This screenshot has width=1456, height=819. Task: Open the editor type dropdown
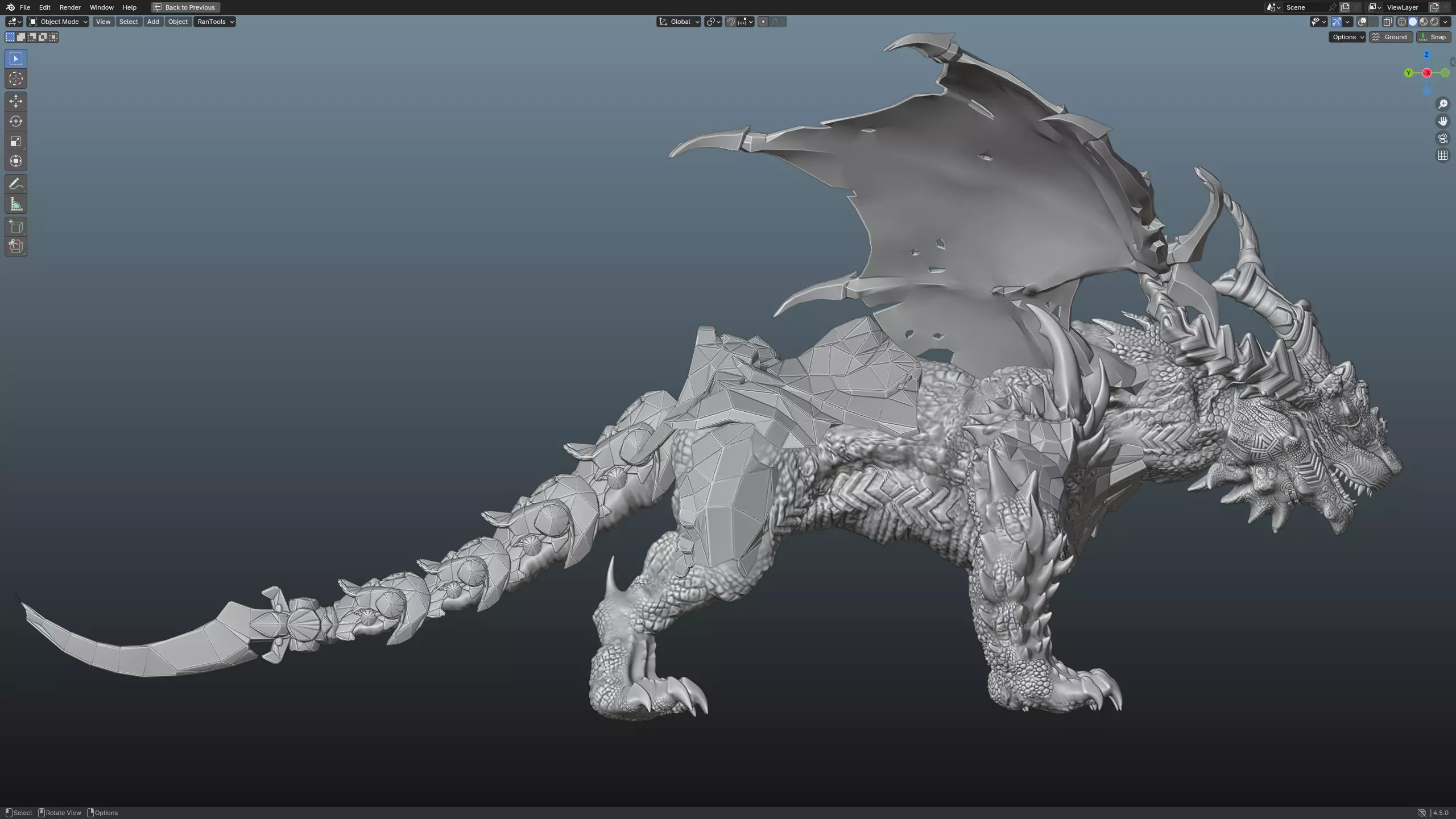(14, 22)
